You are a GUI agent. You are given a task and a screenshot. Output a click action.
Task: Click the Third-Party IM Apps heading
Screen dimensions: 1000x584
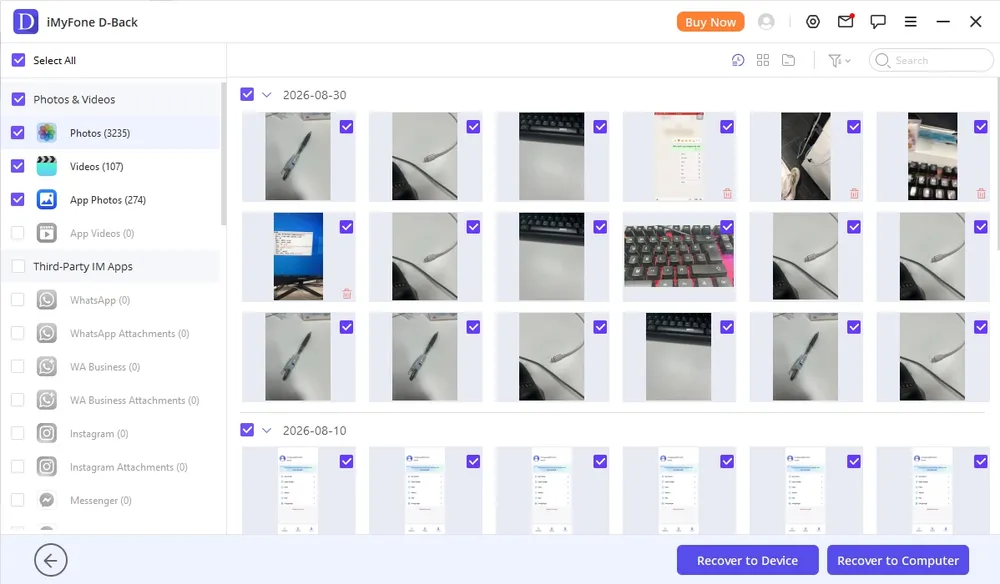tap(83, 266)
